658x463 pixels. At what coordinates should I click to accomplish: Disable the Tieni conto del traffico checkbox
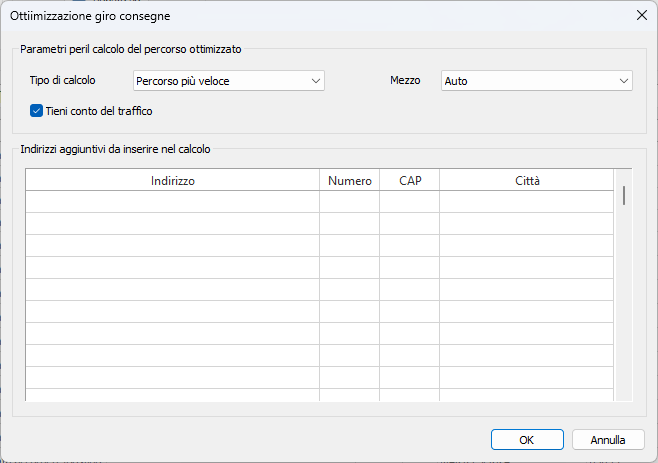pyautogui.click(x=37, y=111)
